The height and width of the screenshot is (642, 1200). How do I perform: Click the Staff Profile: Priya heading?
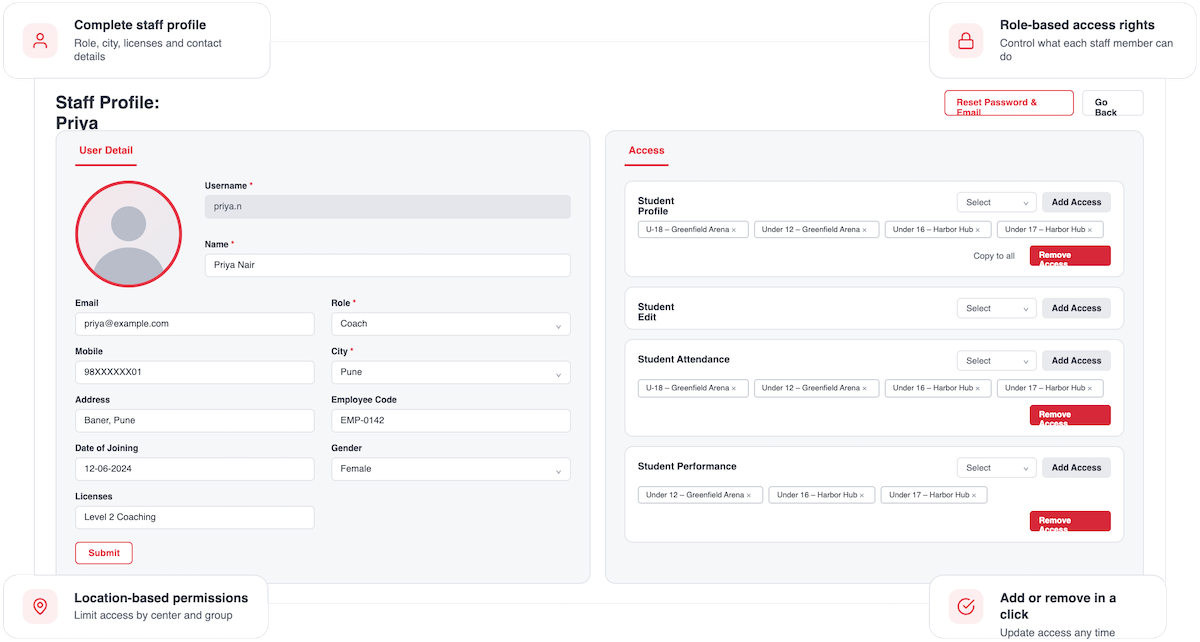108,113
